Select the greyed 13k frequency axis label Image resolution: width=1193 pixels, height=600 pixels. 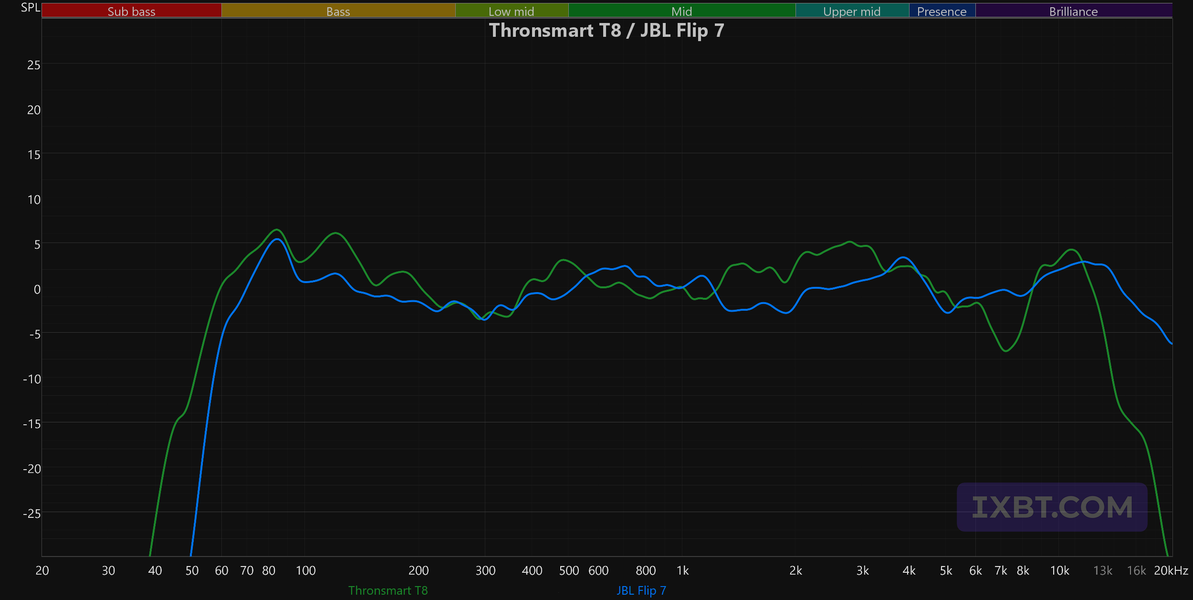click(1103, 571)
